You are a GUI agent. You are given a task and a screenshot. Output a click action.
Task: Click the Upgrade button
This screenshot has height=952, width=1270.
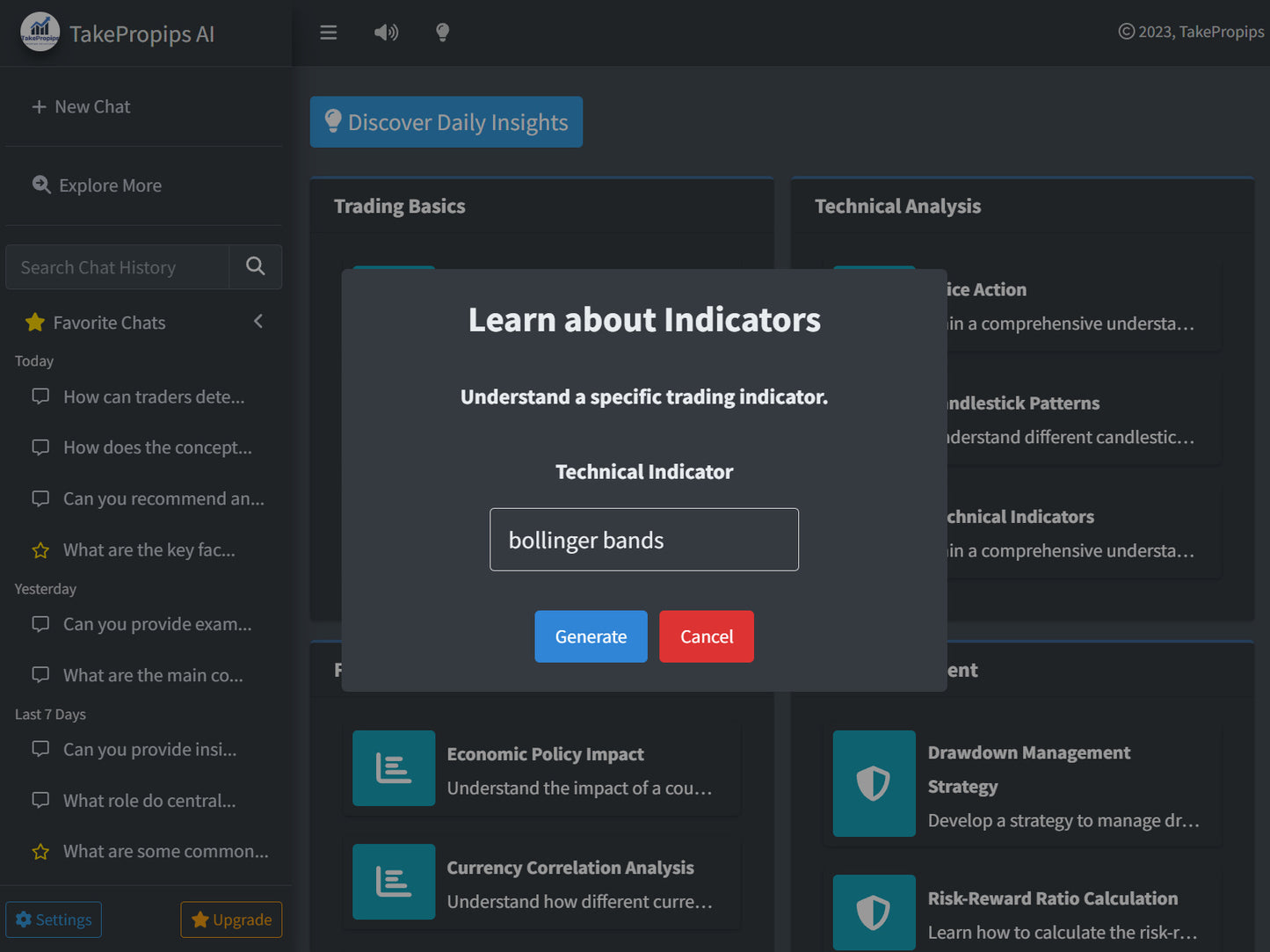pos(231,919)
